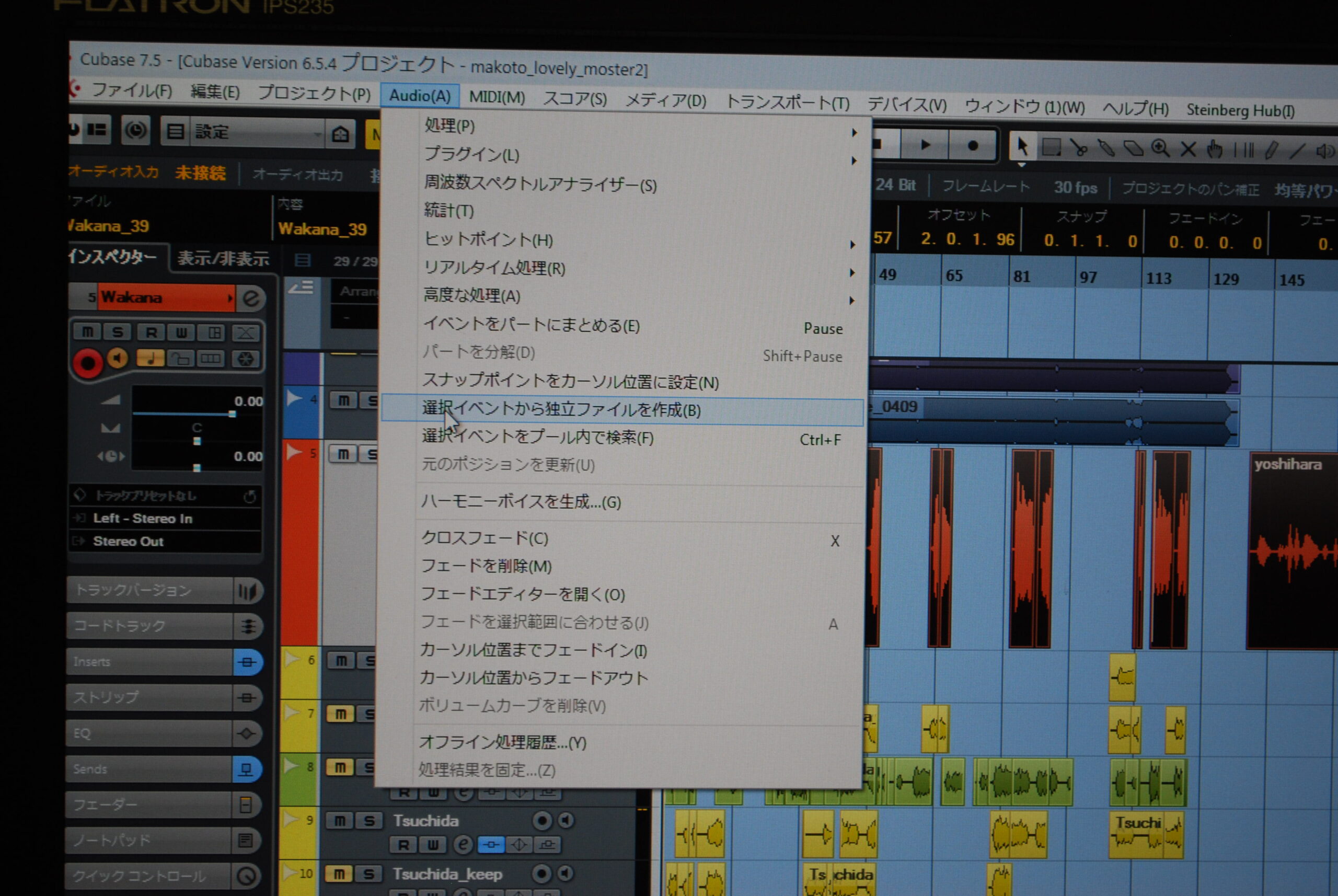Select the Split scissors tool
The width and height of the screenshot is (1338, 896).
coord(1079,147)
